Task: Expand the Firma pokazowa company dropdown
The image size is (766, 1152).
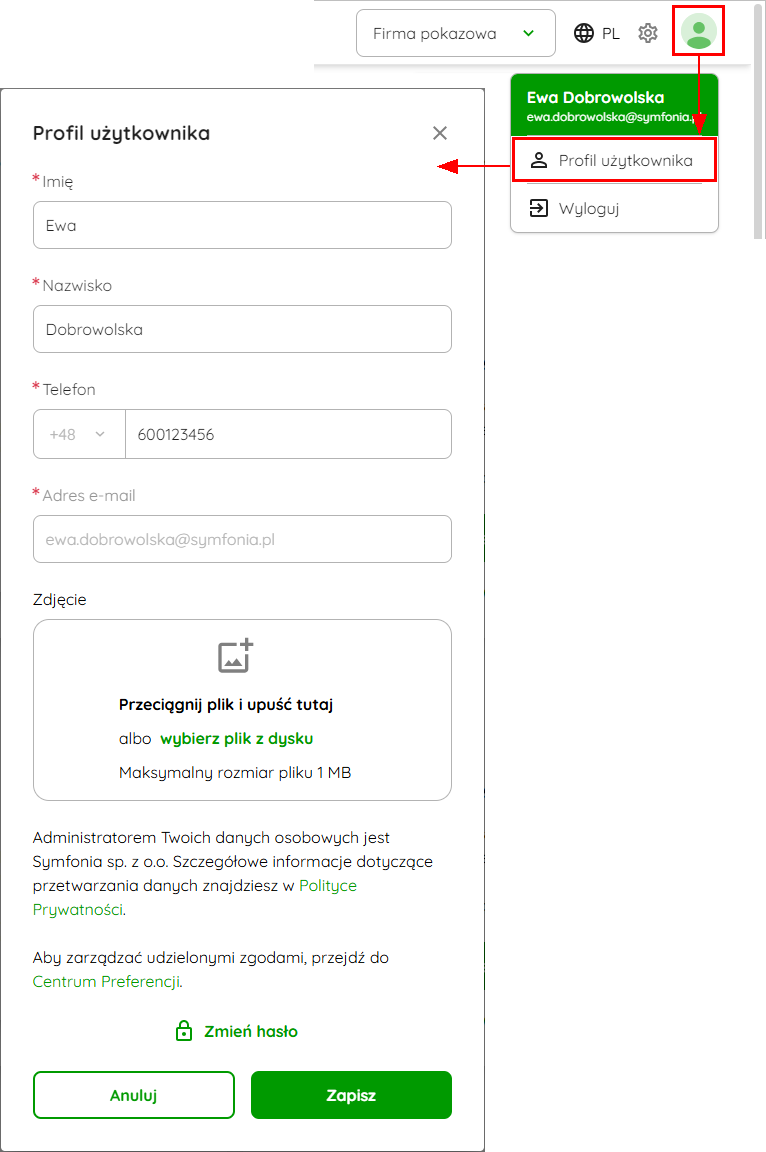Action: tap(455, 33)
